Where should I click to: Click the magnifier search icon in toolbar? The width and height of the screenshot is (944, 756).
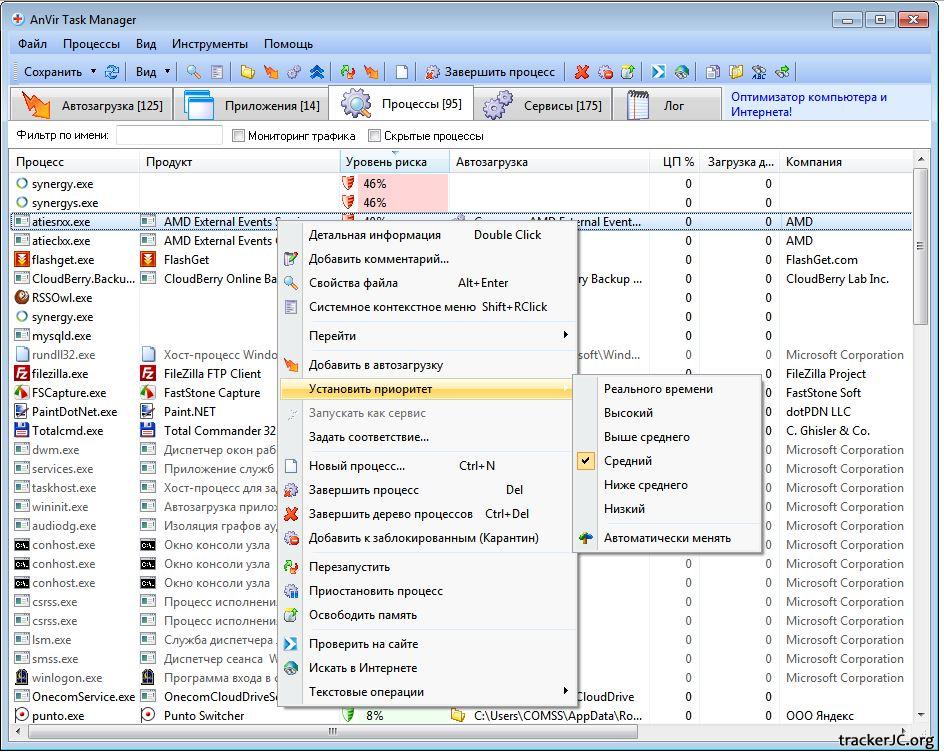[193, 72]
